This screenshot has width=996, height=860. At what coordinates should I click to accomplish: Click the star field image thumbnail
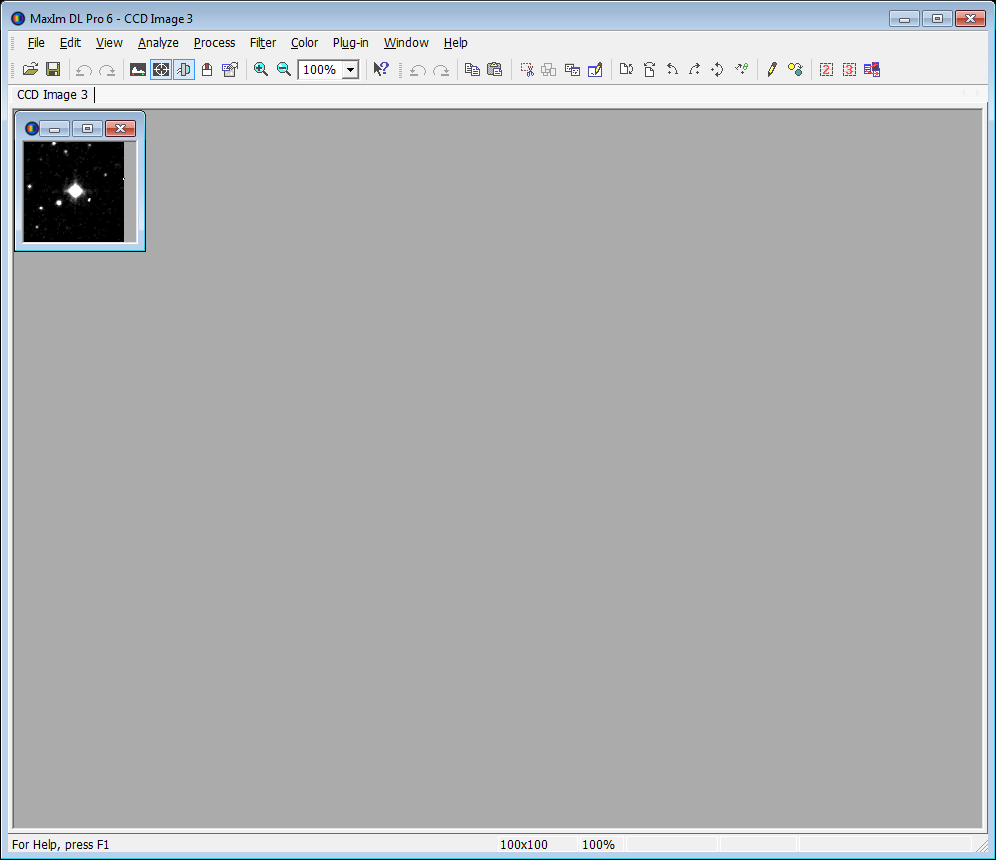[74, 192]
